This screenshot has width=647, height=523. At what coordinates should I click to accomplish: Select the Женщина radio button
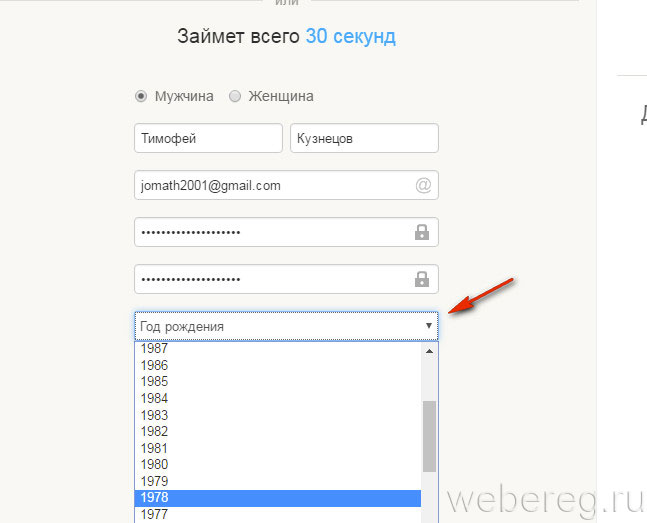(235, 97)
